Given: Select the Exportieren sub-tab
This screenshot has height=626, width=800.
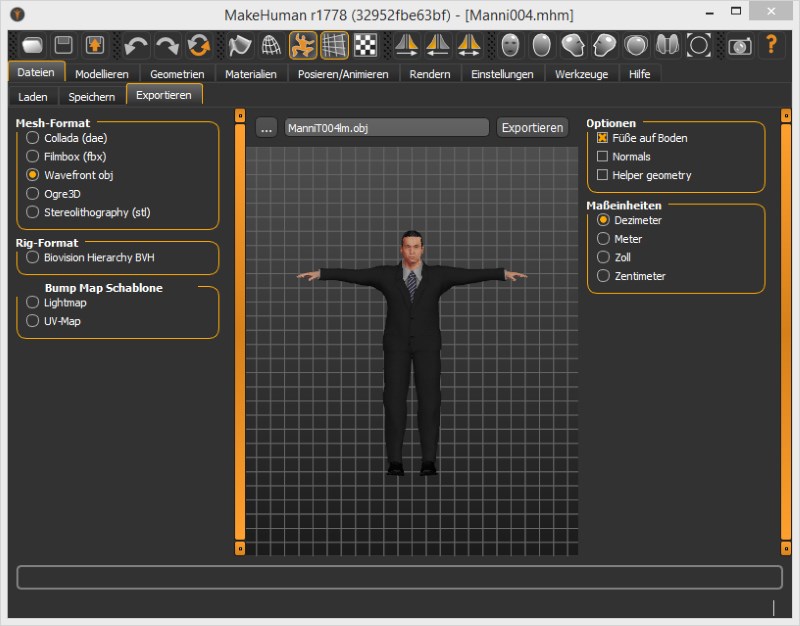Looking at the screenshot, I should [164, 95].
